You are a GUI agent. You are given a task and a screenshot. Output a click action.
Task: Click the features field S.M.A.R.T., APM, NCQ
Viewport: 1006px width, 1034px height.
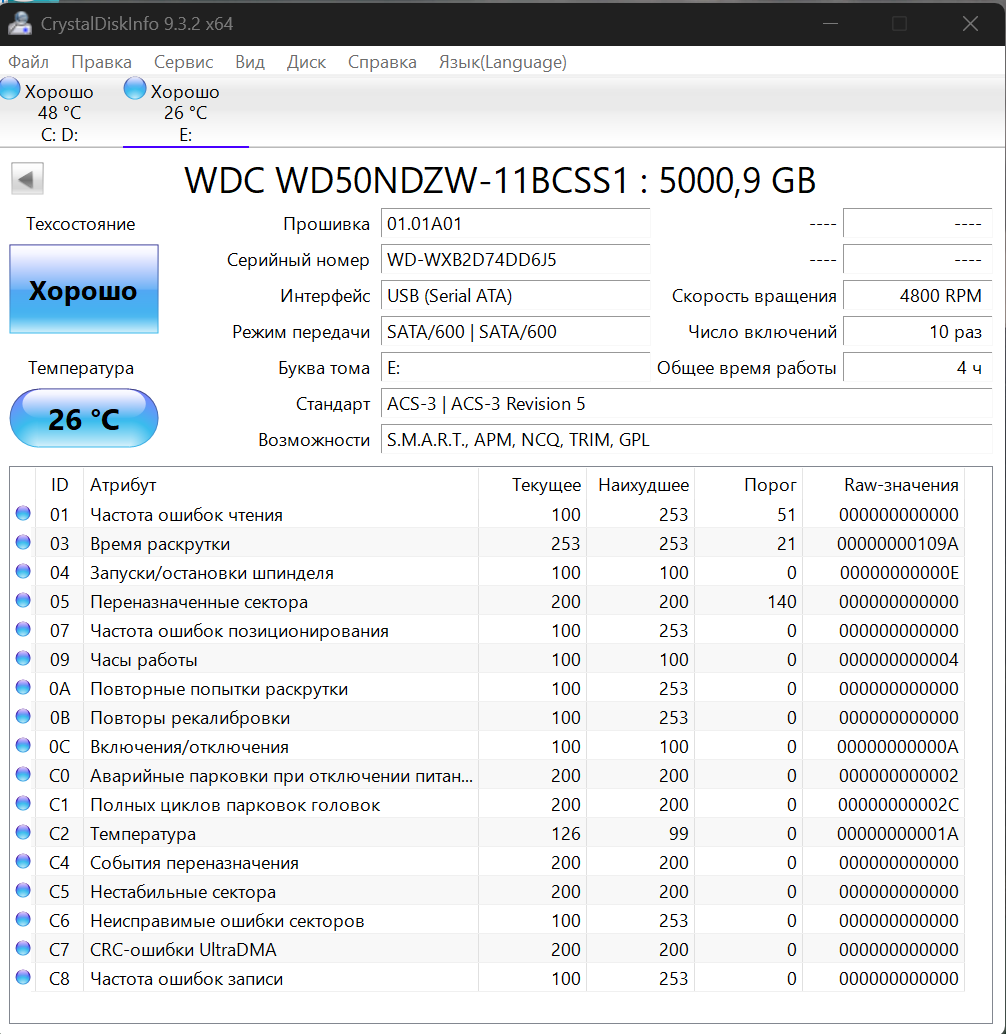click(686, 440)
